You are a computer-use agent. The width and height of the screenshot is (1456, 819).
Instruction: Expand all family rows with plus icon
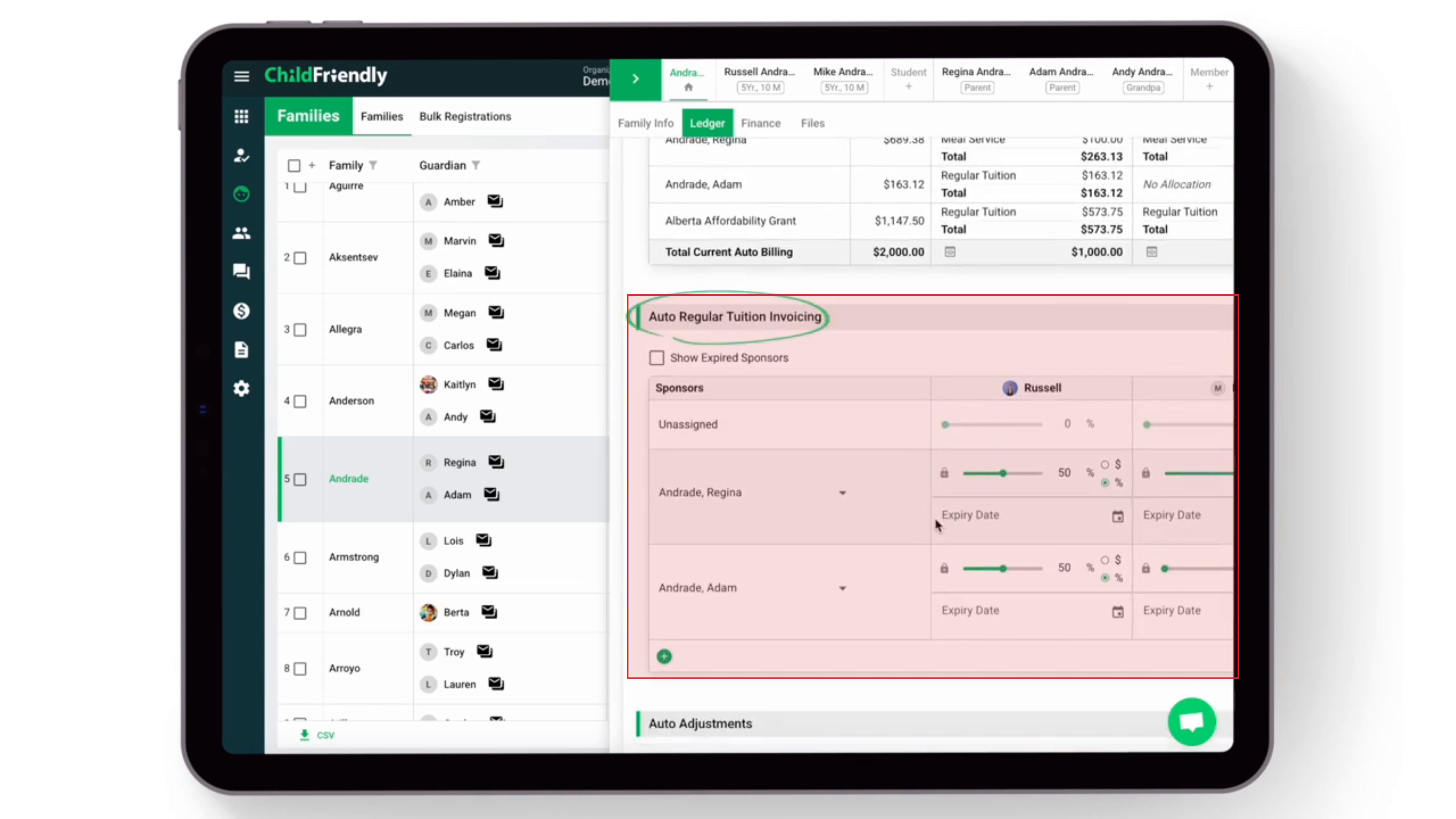311,165
